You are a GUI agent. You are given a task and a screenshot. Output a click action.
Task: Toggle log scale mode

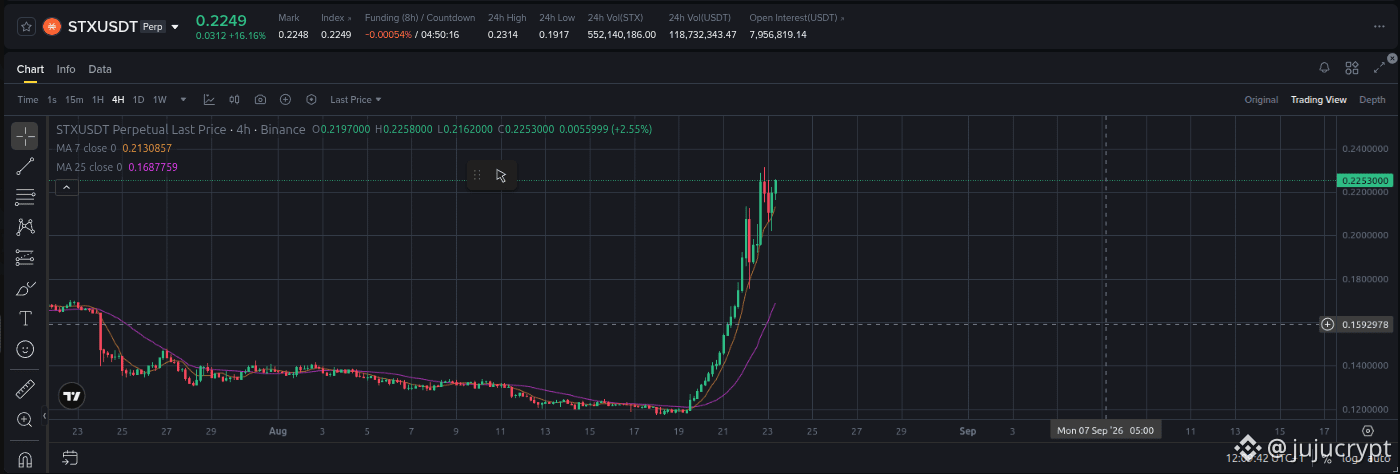[1348, 458]
